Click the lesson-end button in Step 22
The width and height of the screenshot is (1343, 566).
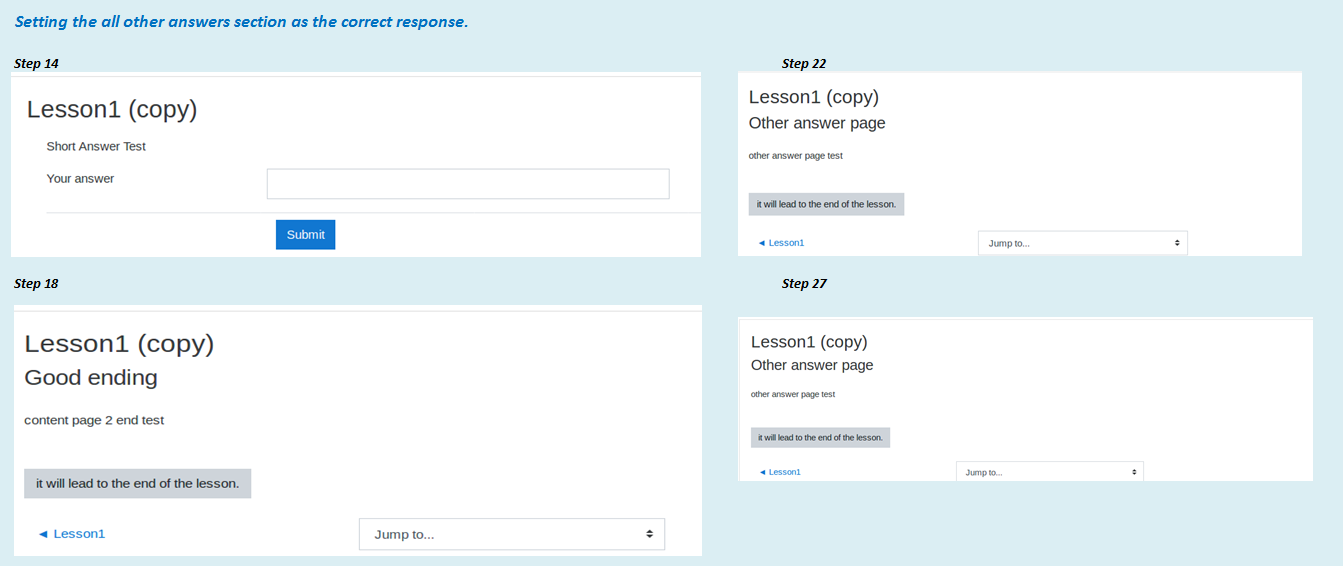pyautogui.click(x=826, y=204)
